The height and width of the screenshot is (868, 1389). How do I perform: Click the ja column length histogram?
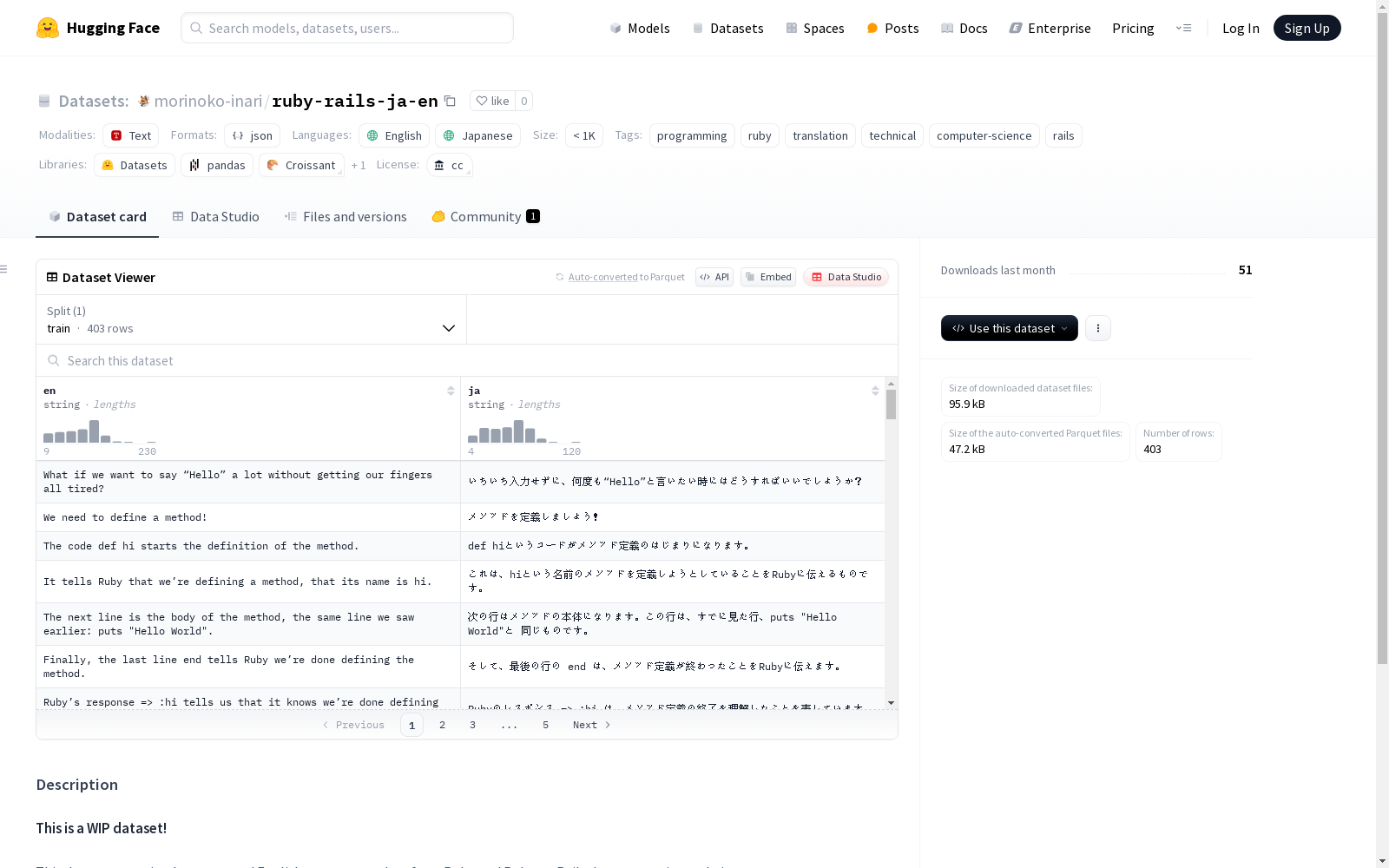(x=524, y=431)
